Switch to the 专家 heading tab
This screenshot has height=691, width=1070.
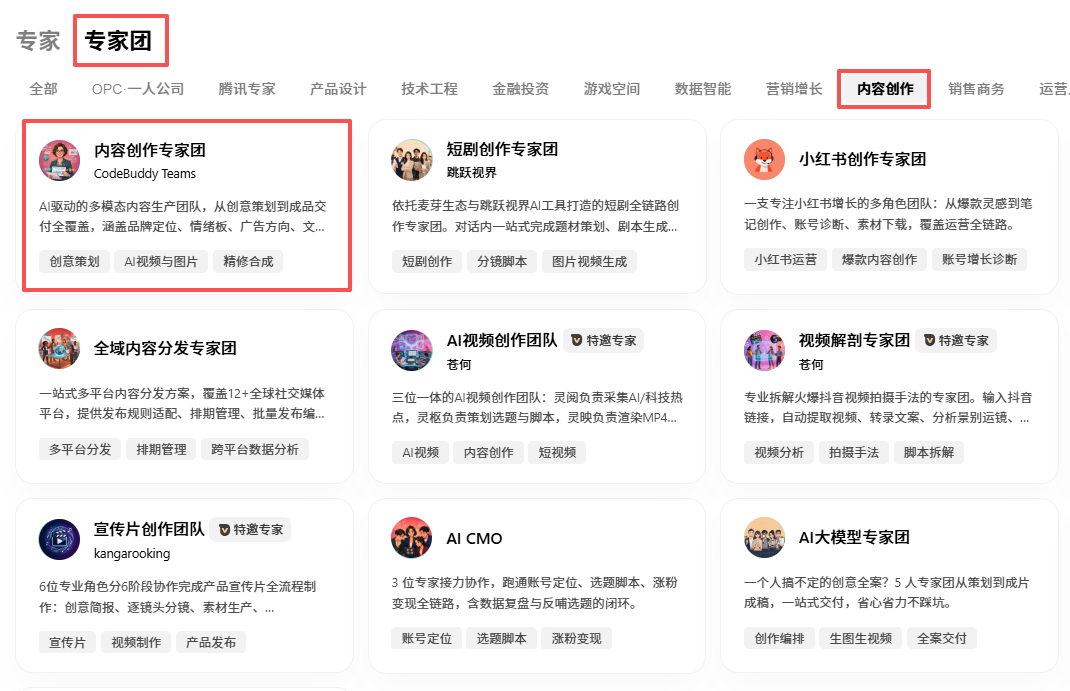[x=38, y=41]
